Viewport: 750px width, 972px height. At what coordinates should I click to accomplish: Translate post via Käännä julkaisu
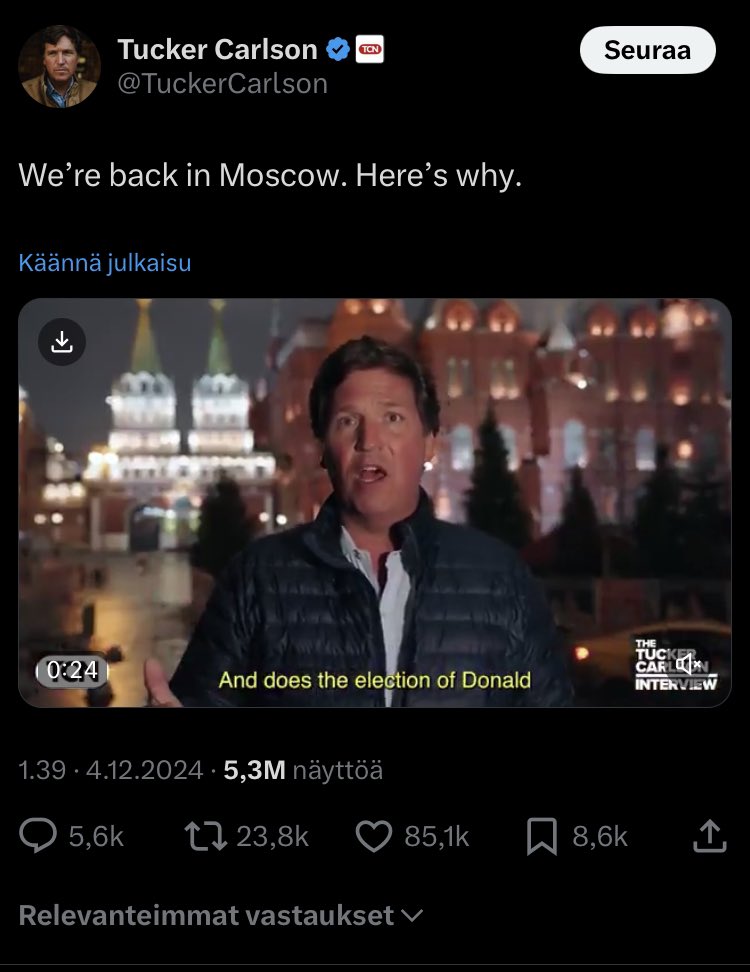(105, 262)
